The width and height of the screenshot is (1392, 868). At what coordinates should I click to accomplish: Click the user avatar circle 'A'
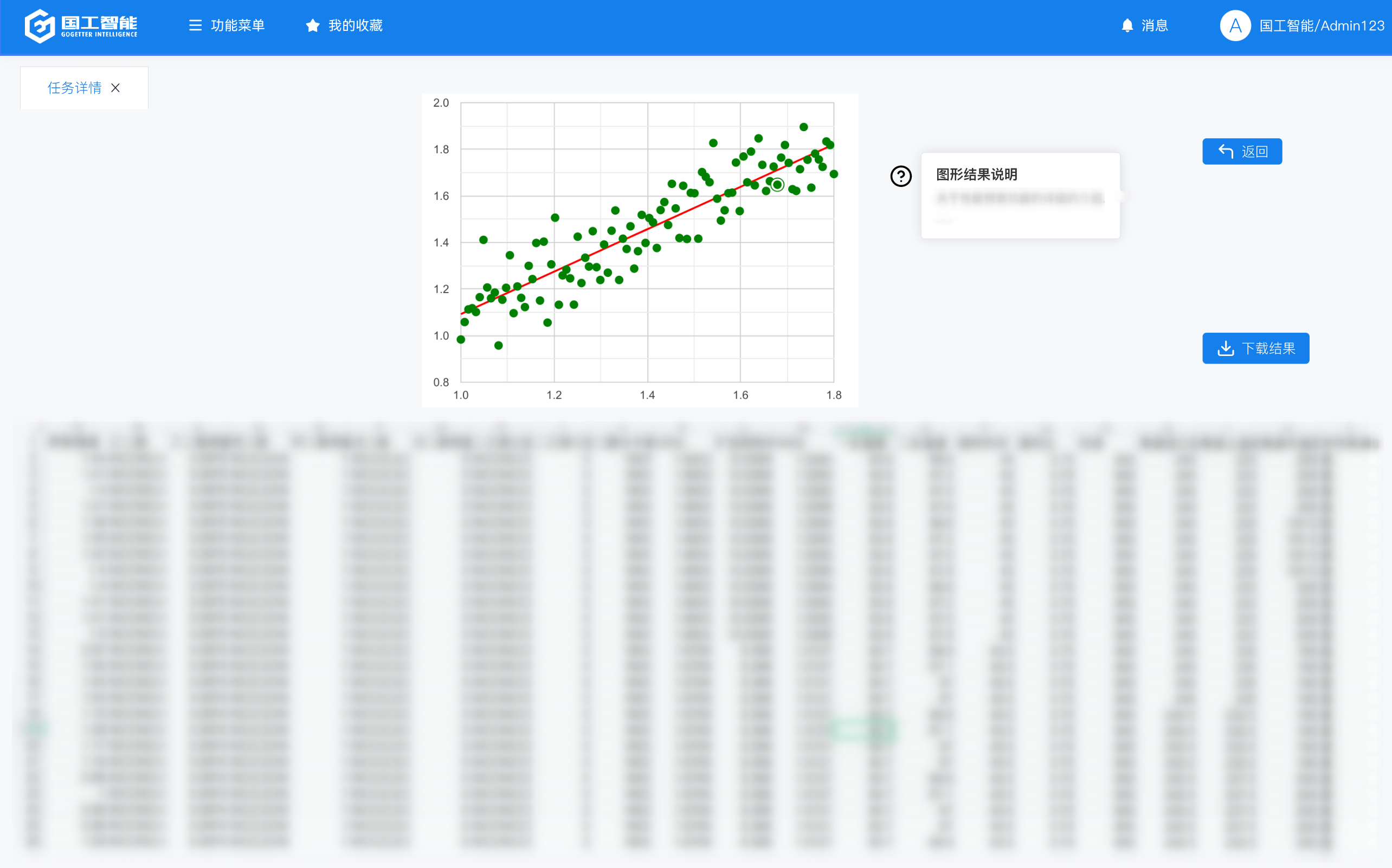point(1235,25)
